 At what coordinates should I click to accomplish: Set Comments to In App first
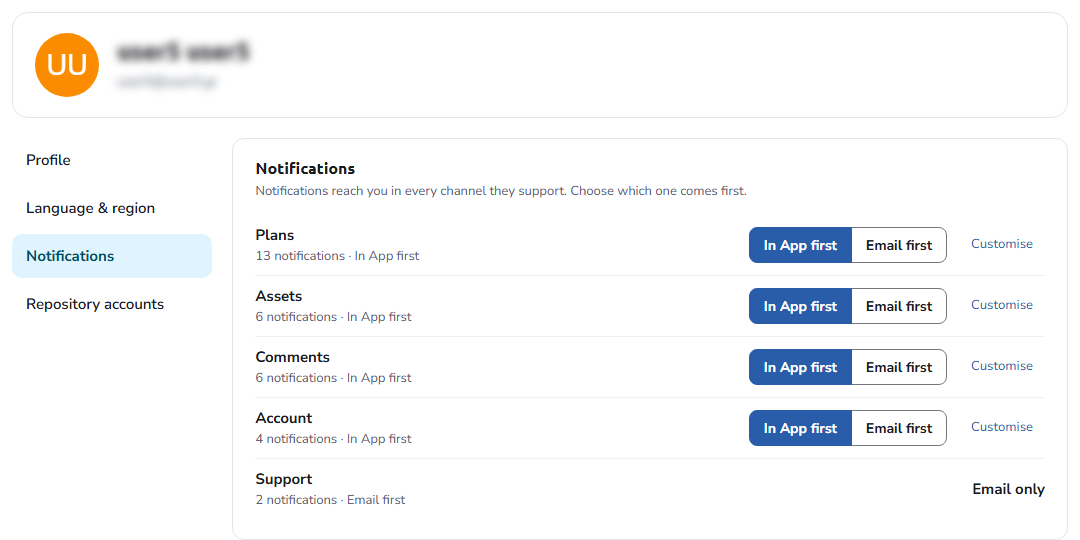800,367
